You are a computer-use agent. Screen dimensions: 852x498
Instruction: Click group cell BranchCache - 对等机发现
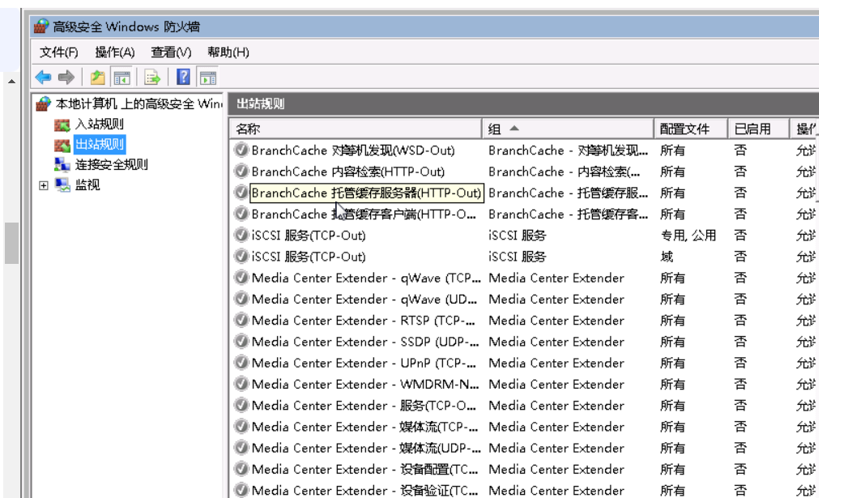(x=568, y=150)
